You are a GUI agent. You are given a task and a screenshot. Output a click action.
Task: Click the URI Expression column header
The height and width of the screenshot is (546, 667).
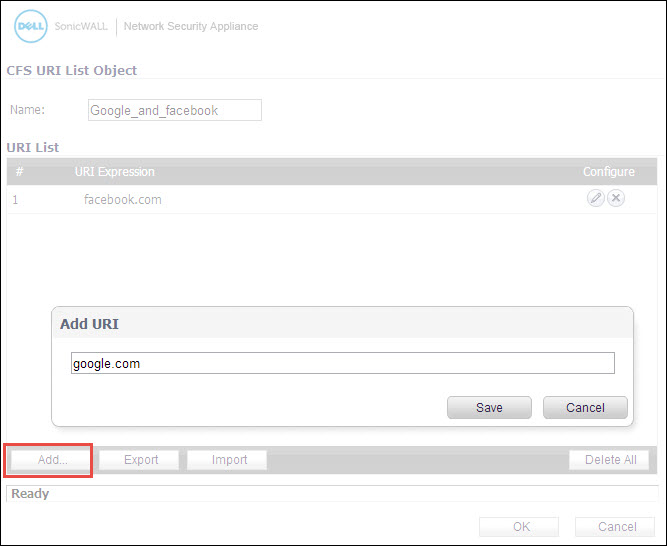coord(114,172)
